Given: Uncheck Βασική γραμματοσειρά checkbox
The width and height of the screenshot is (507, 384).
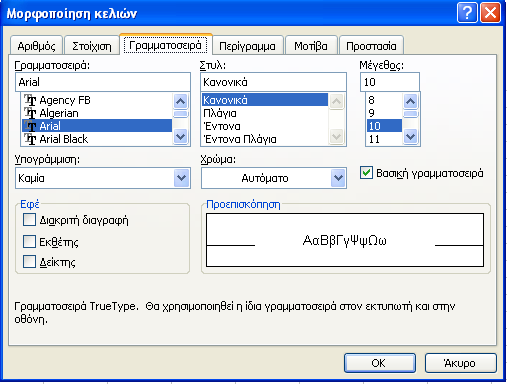Looking at the screenshot, I should pos(366,173).
